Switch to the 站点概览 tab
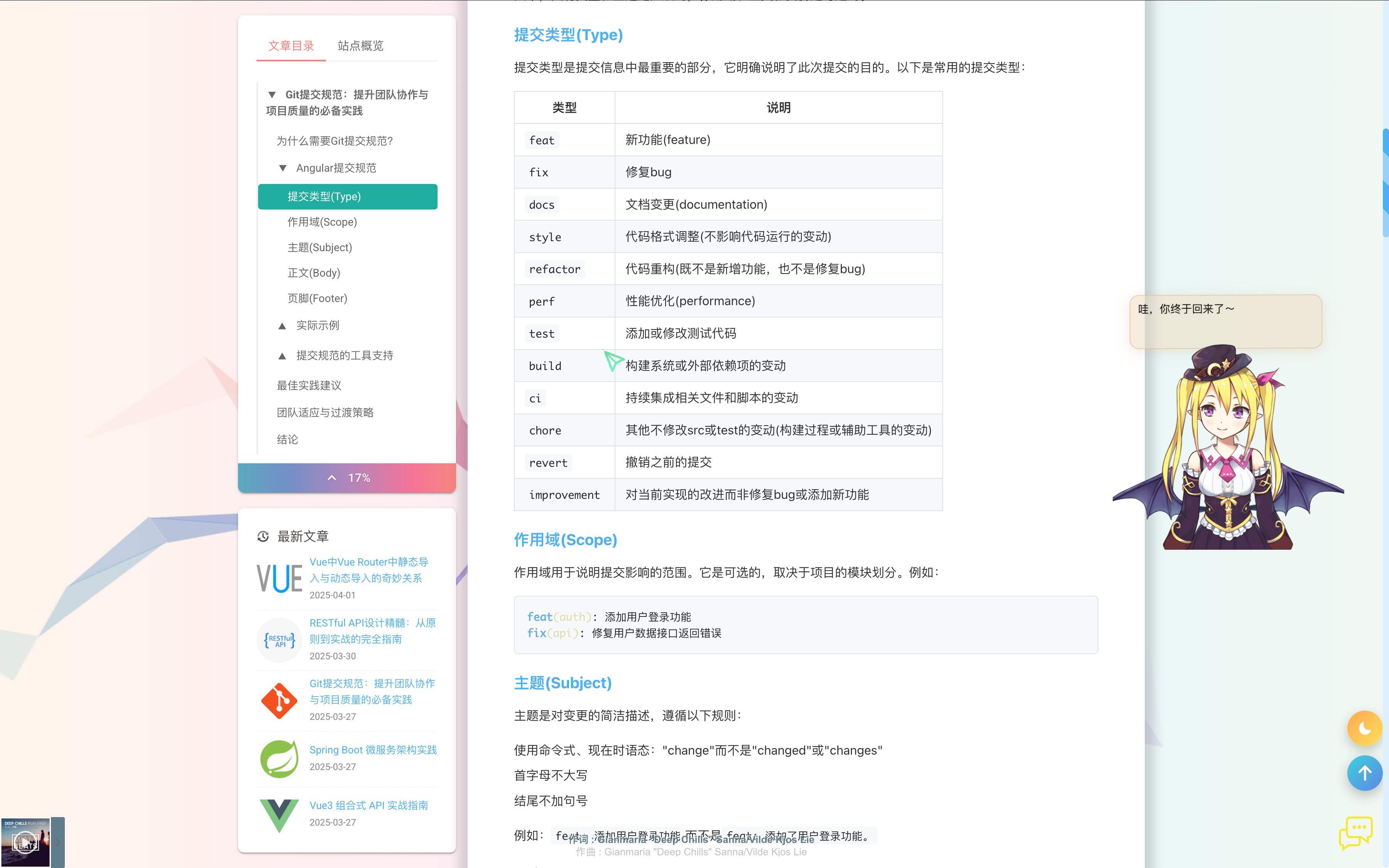The width and height of the screenshot is (1389, 868). point(360,46)
